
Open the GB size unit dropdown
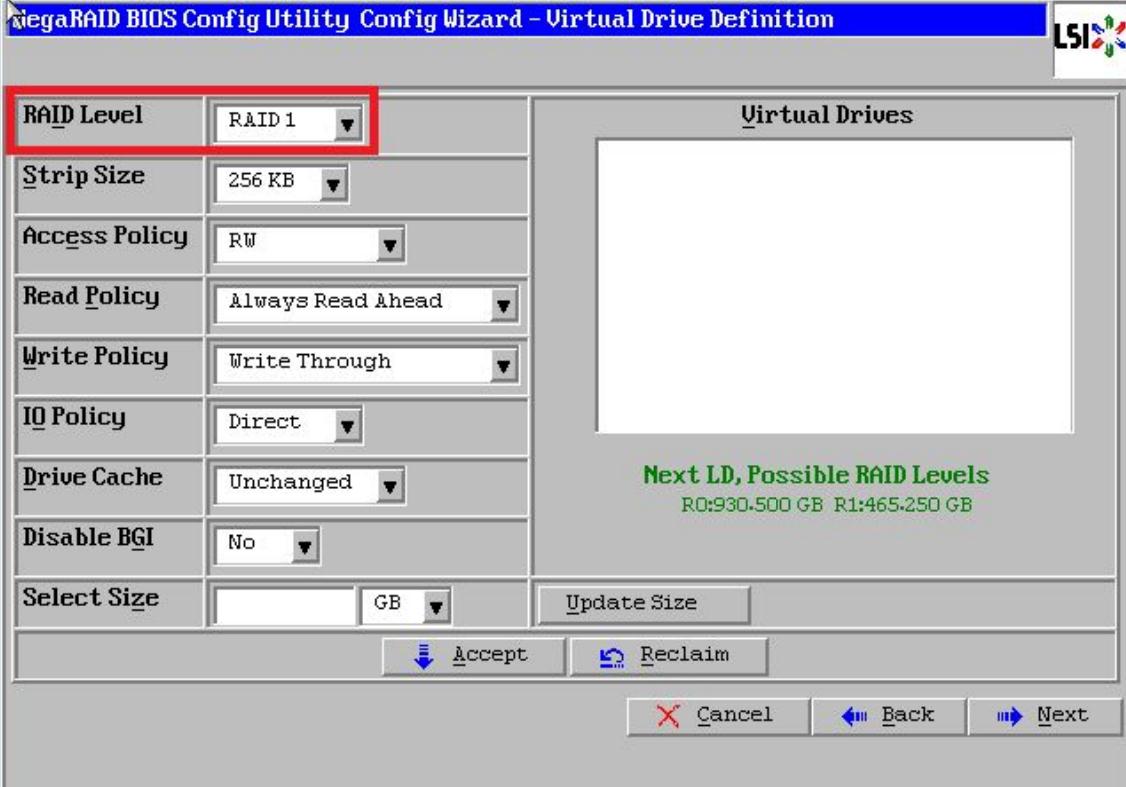point(405,605)
